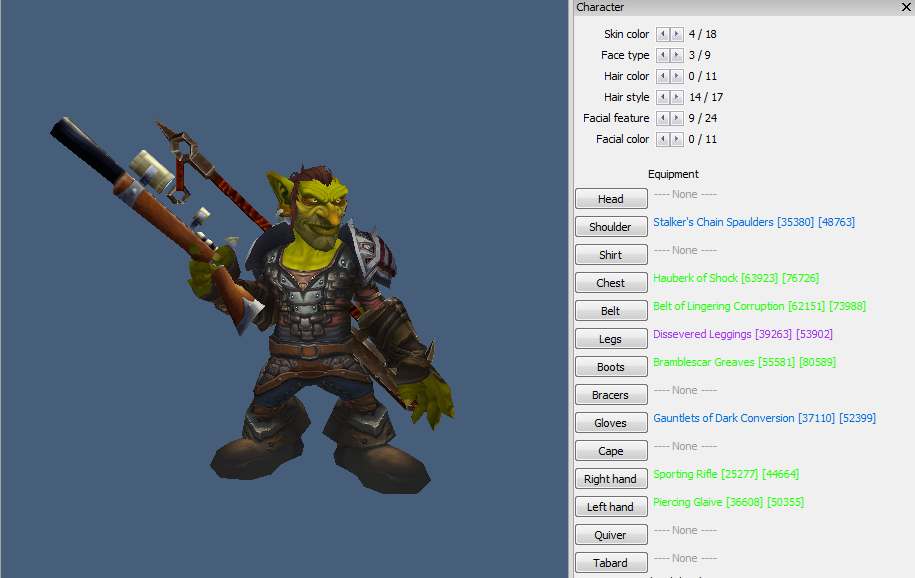This screenshot has width=915, height=578.
Task: Click the Gloves slot button
Action: coord(611,423)
